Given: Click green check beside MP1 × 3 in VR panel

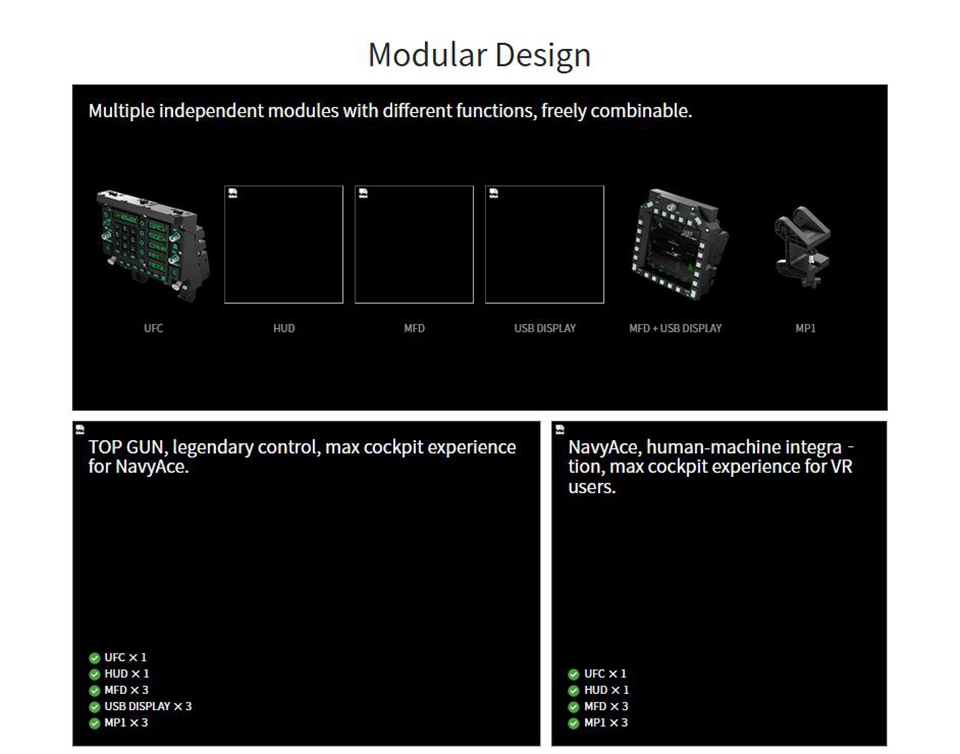Looking at the screenshot, I should [574, 723].
